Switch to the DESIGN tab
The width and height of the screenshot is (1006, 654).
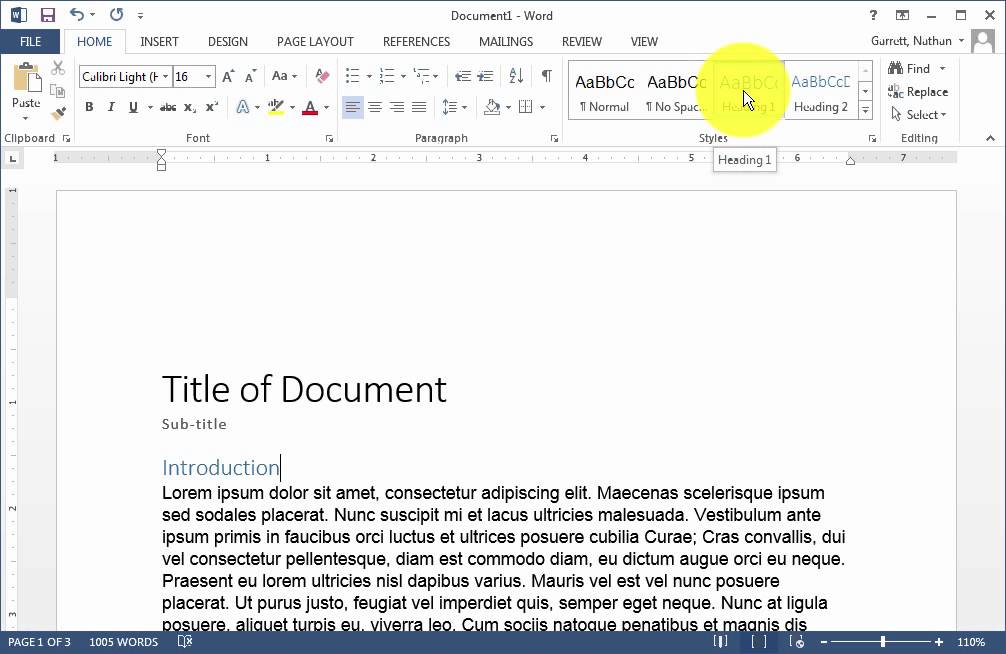click(x=228, y=42)
